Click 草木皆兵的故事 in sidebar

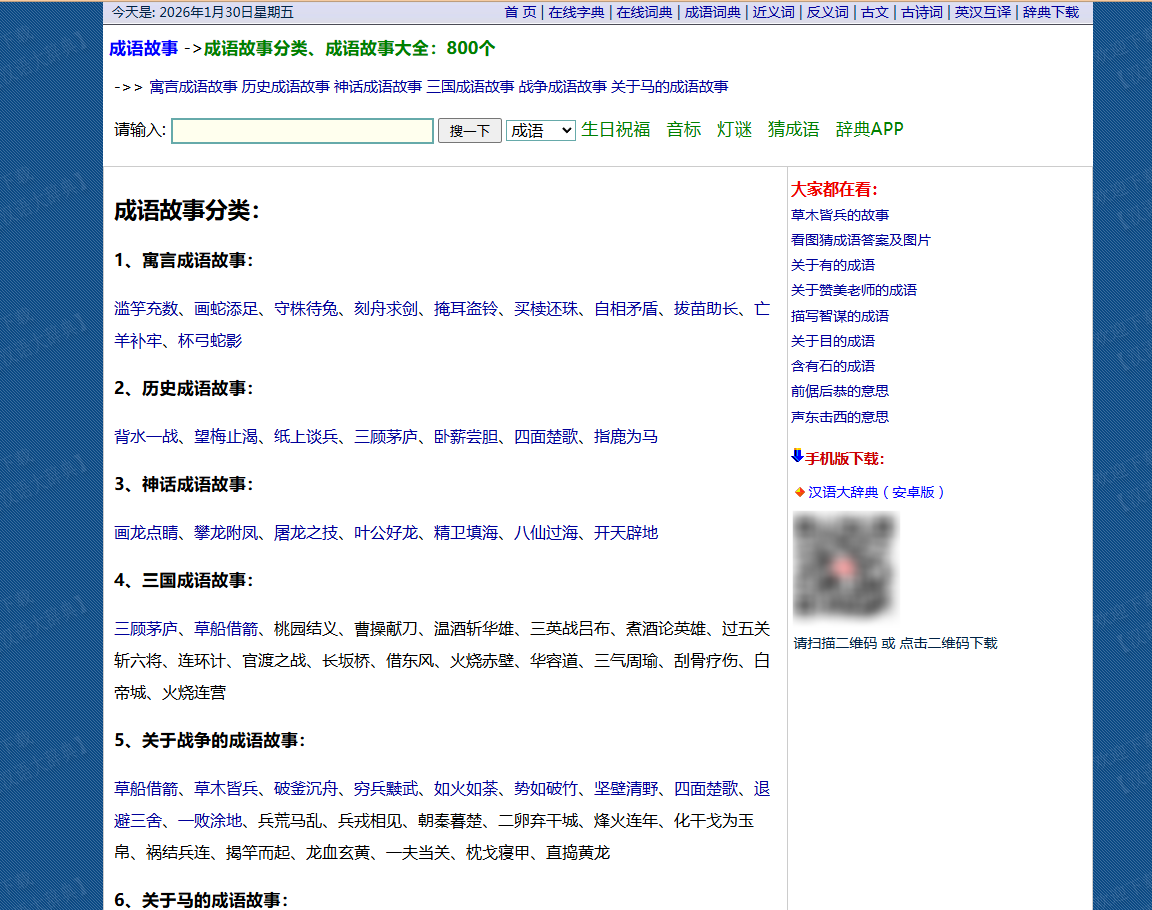tap(840, 215)
